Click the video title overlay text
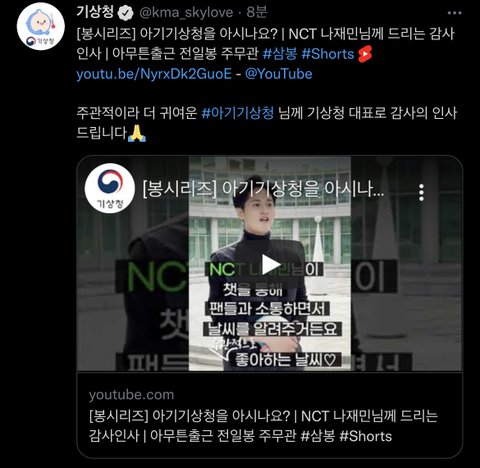Image resolution: width=480 pixels, height=468 pixels. (263, 190)
